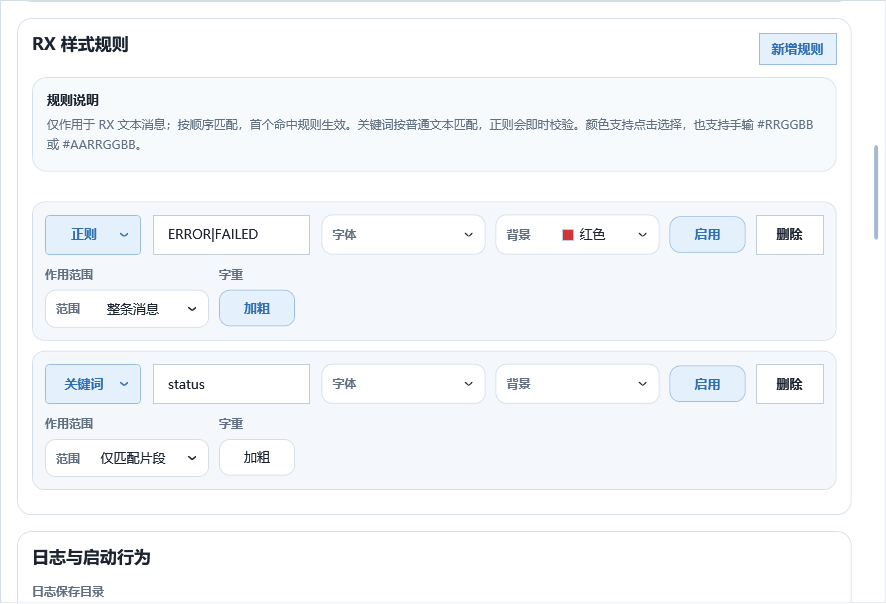
Task: Click the ERROR|FAILED pattern input field
Action: (x=231, y=235)
